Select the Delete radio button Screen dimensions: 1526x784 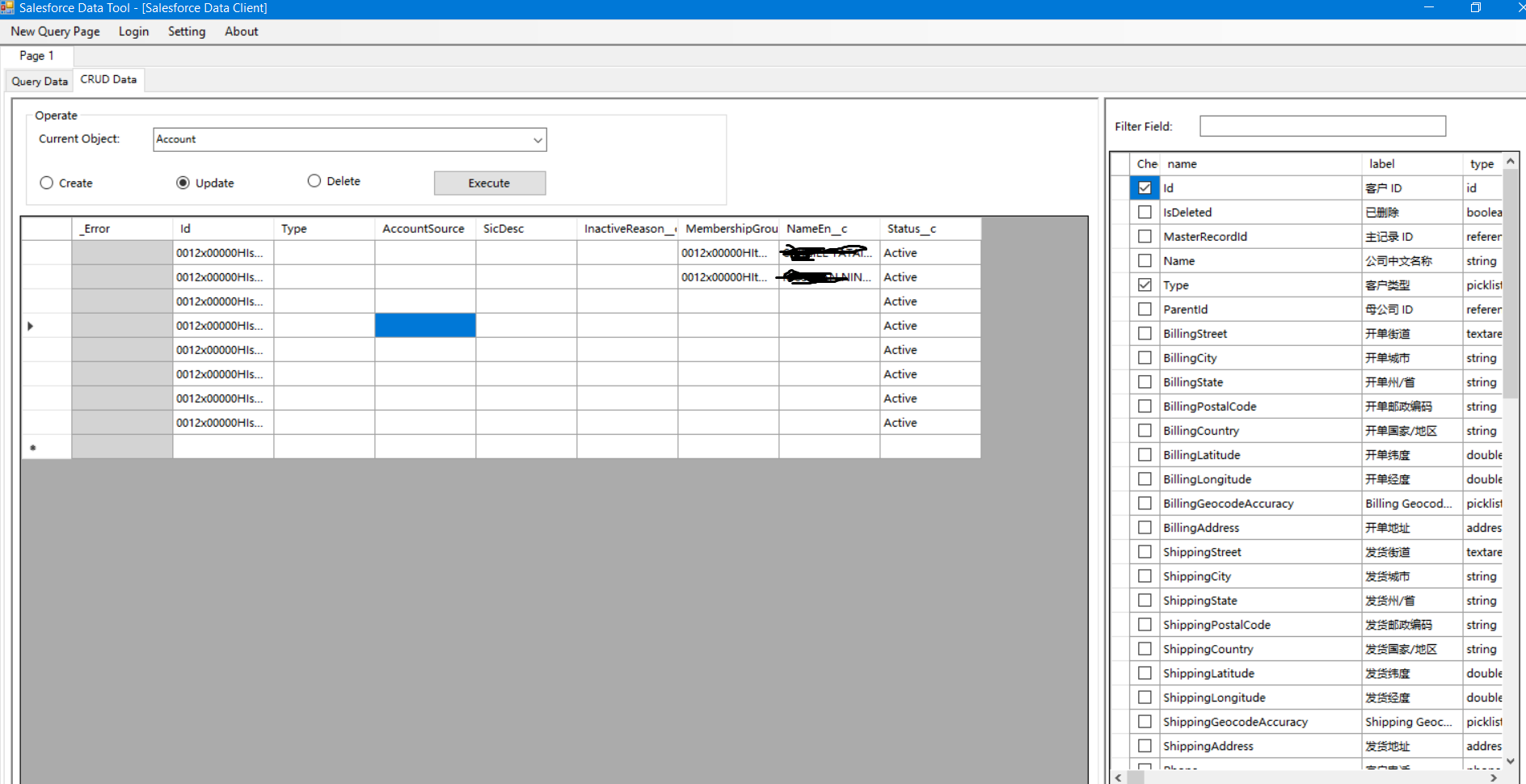click(x=313, y=180)
